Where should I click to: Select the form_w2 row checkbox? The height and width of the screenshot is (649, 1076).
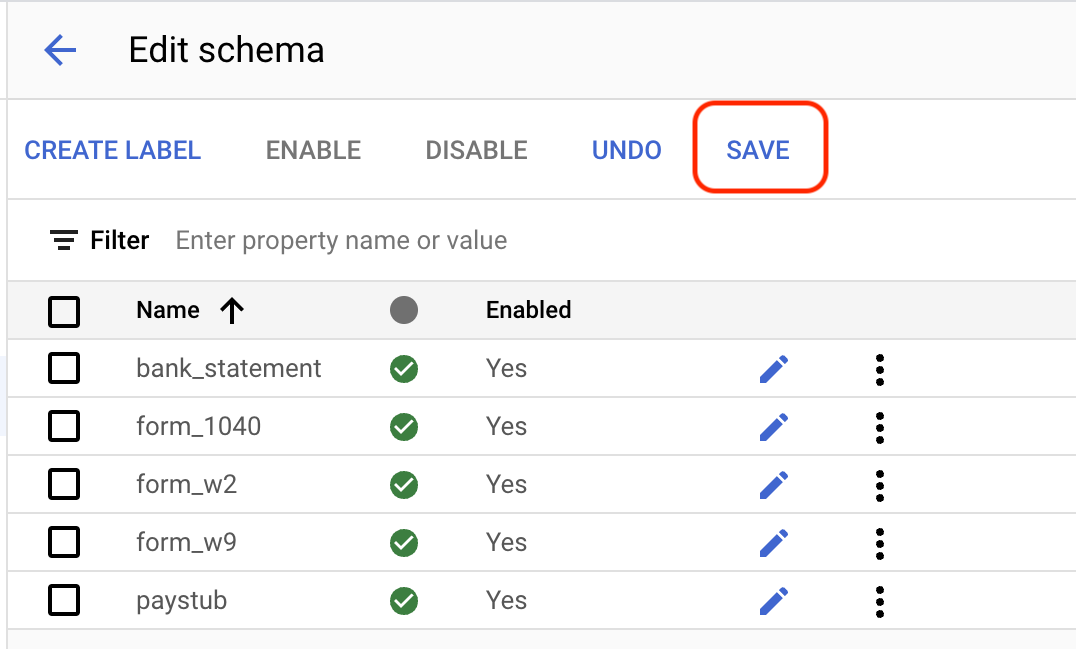(64, 485)
